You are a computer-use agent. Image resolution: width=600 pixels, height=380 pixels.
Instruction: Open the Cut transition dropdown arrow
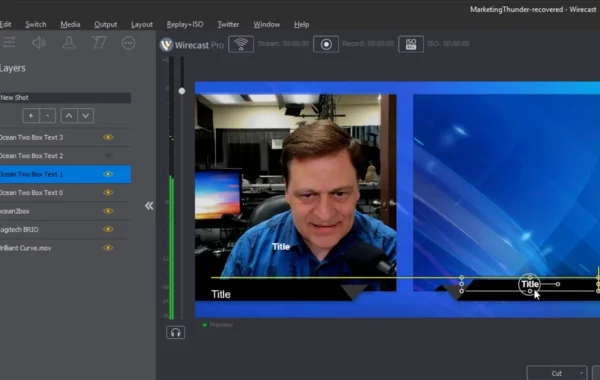pyautogui.click(x=582, y=373)
